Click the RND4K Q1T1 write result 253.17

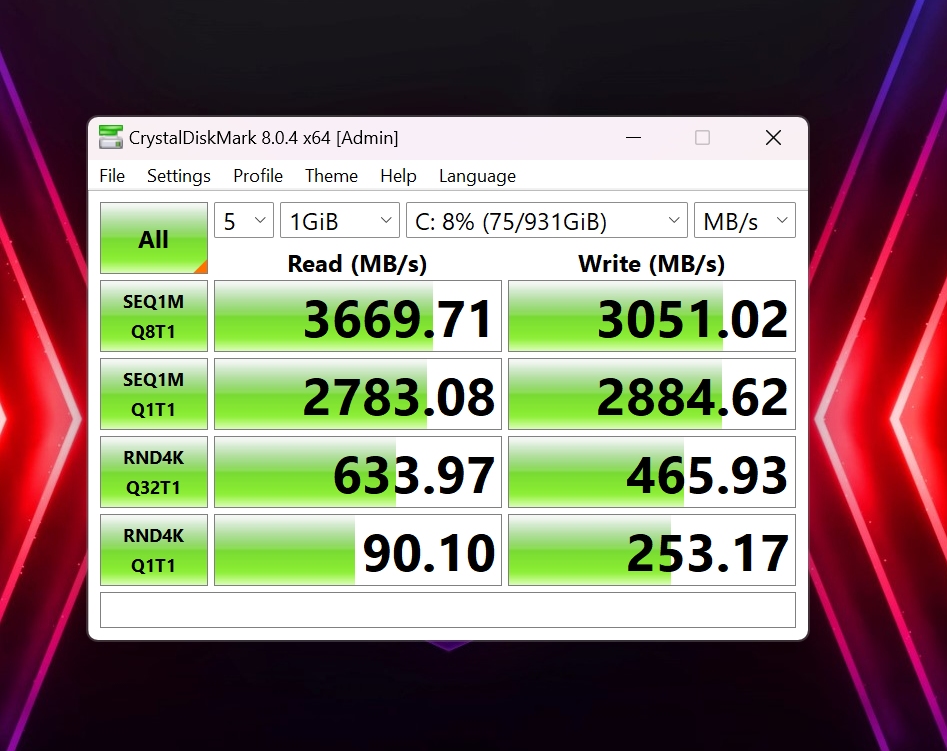(652, 550)
